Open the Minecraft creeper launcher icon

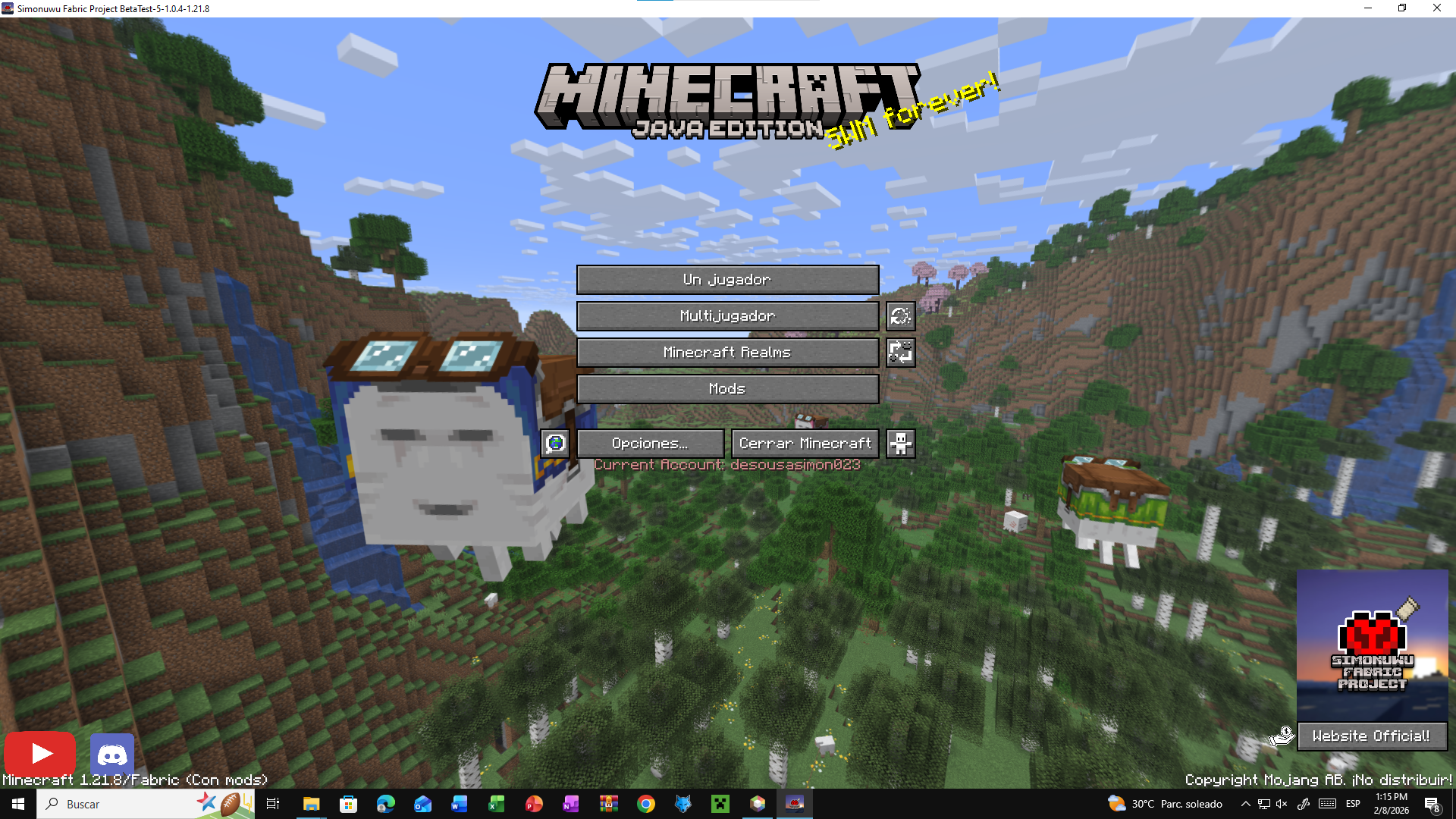pyautogui.click(x=720, y=804)
